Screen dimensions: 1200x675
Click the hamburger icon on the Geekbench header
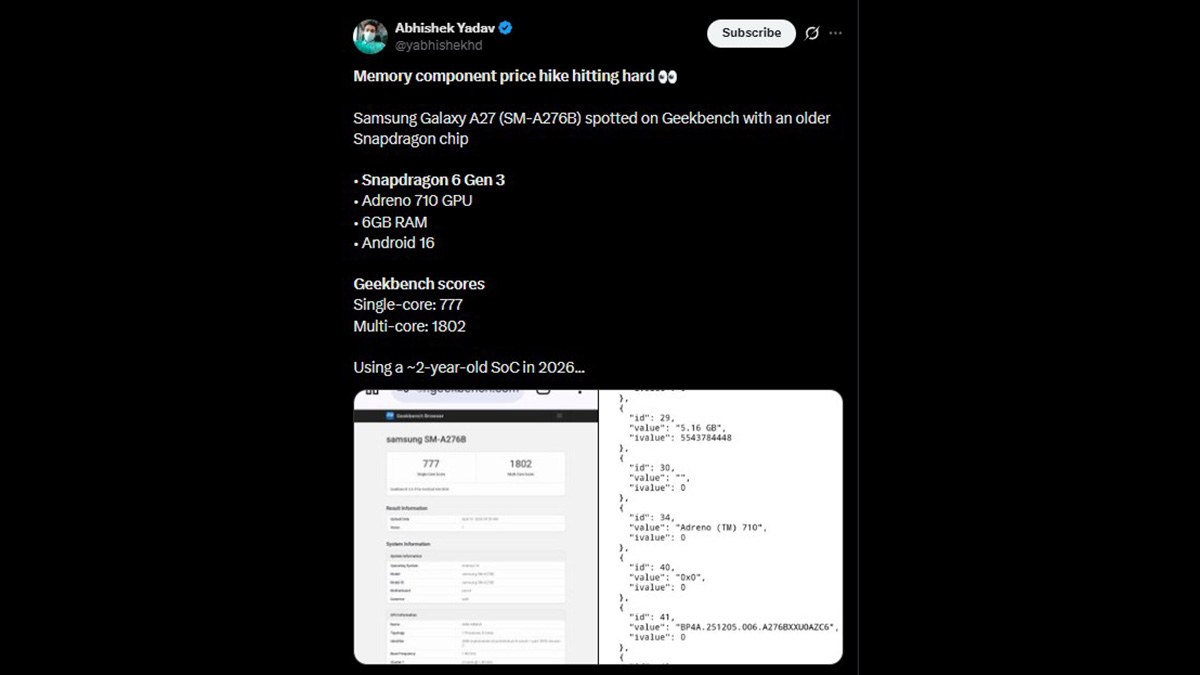coord(559,416)
